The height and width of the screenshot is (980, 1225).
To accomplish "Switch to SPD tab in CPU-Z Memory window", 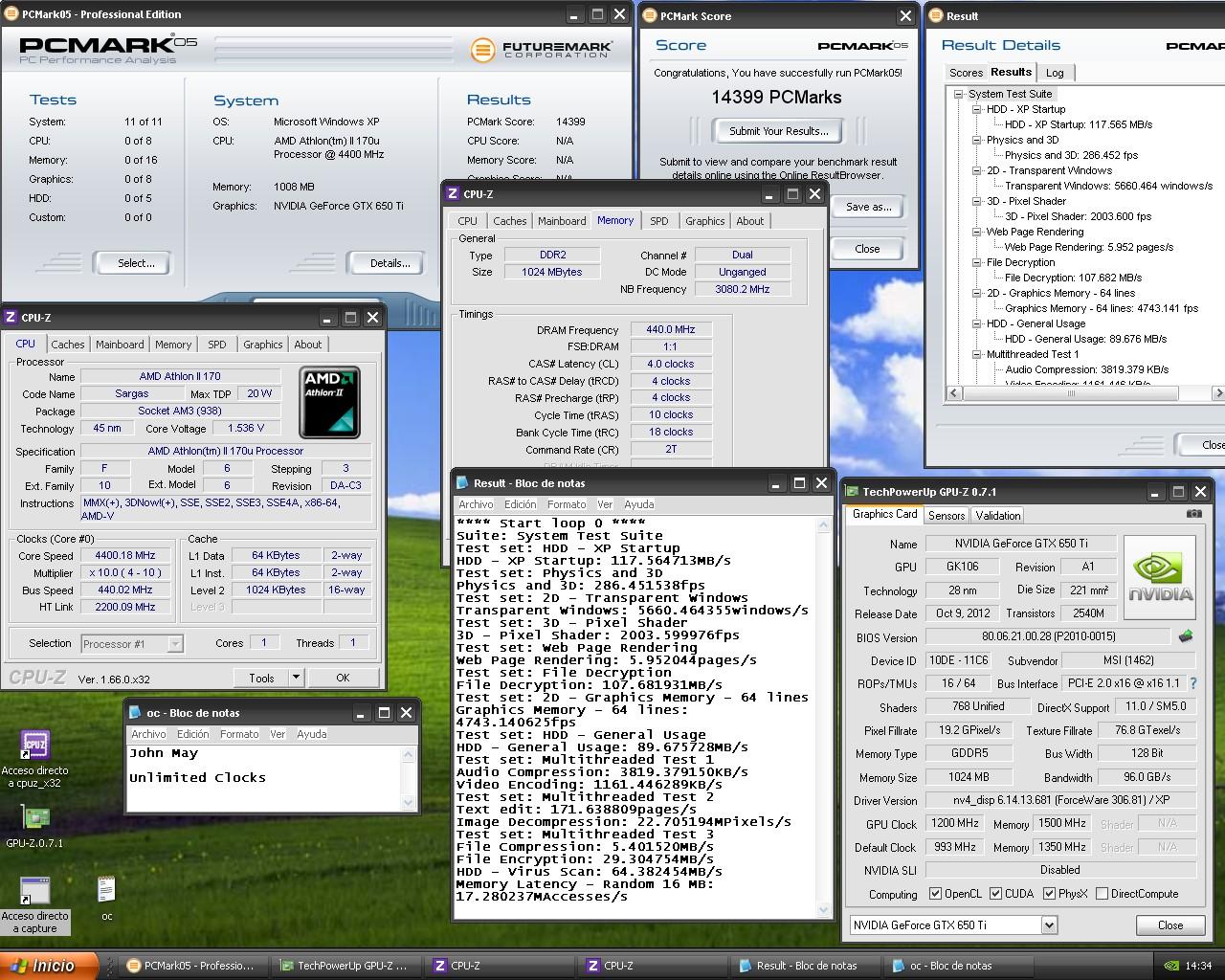I will point(659,221).
